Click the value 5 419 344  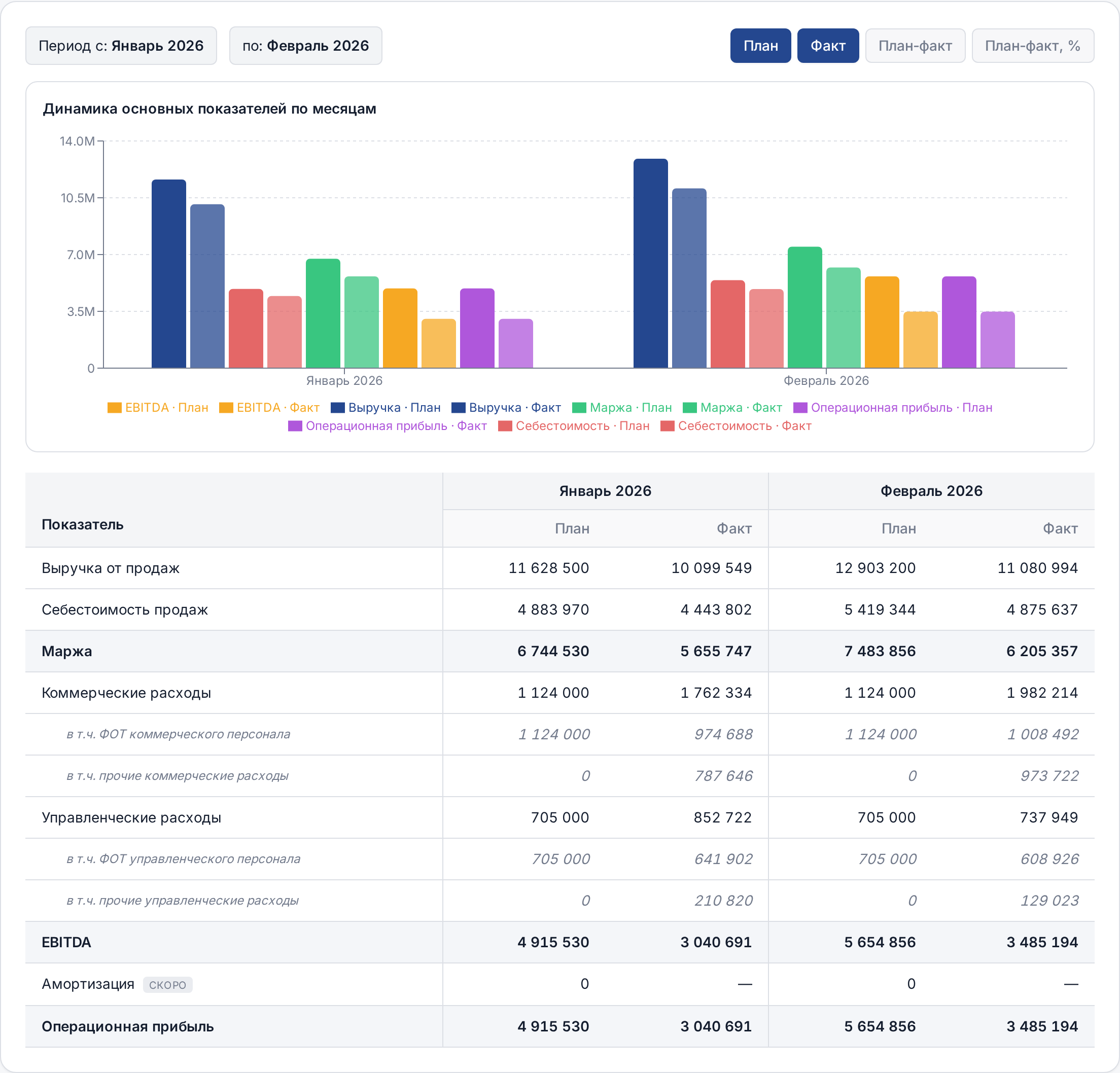[x=880, y=610]
